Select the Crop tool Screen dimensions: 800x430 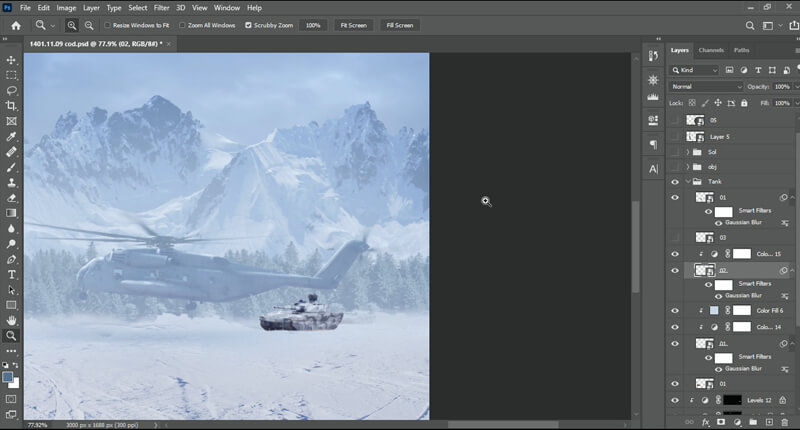click(11, 106)
